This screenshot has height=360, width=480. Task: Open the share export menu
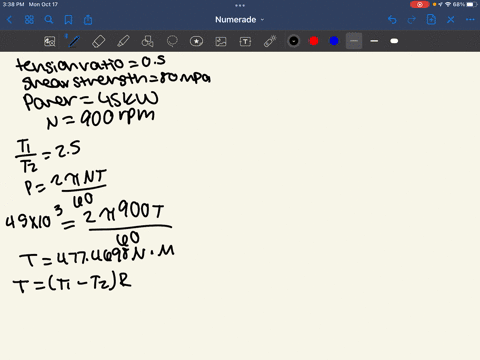click(x=88, y=20)
